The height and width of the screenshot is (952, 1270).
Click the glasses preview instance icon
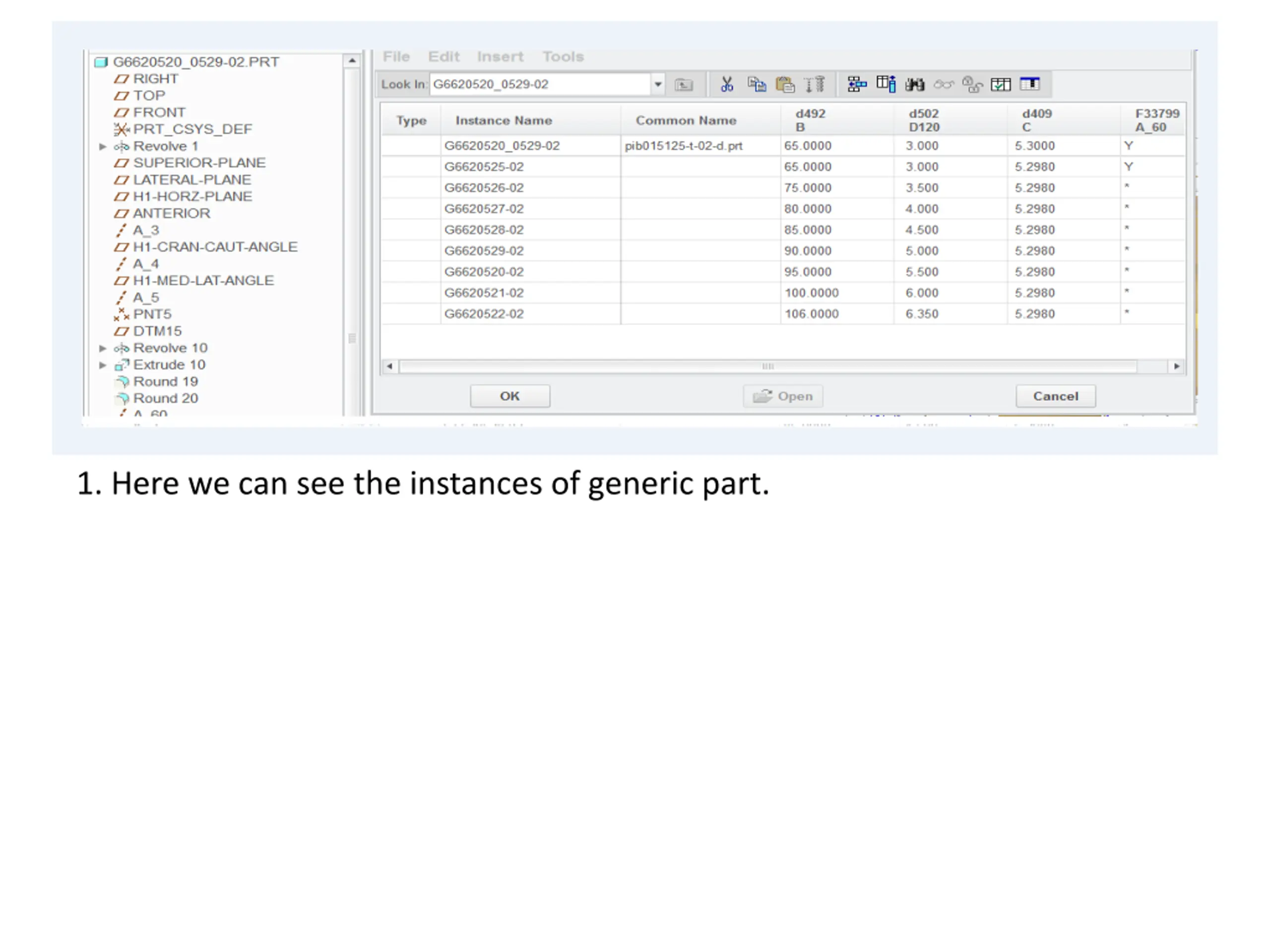pyautogui.click(x=943, y=84)
